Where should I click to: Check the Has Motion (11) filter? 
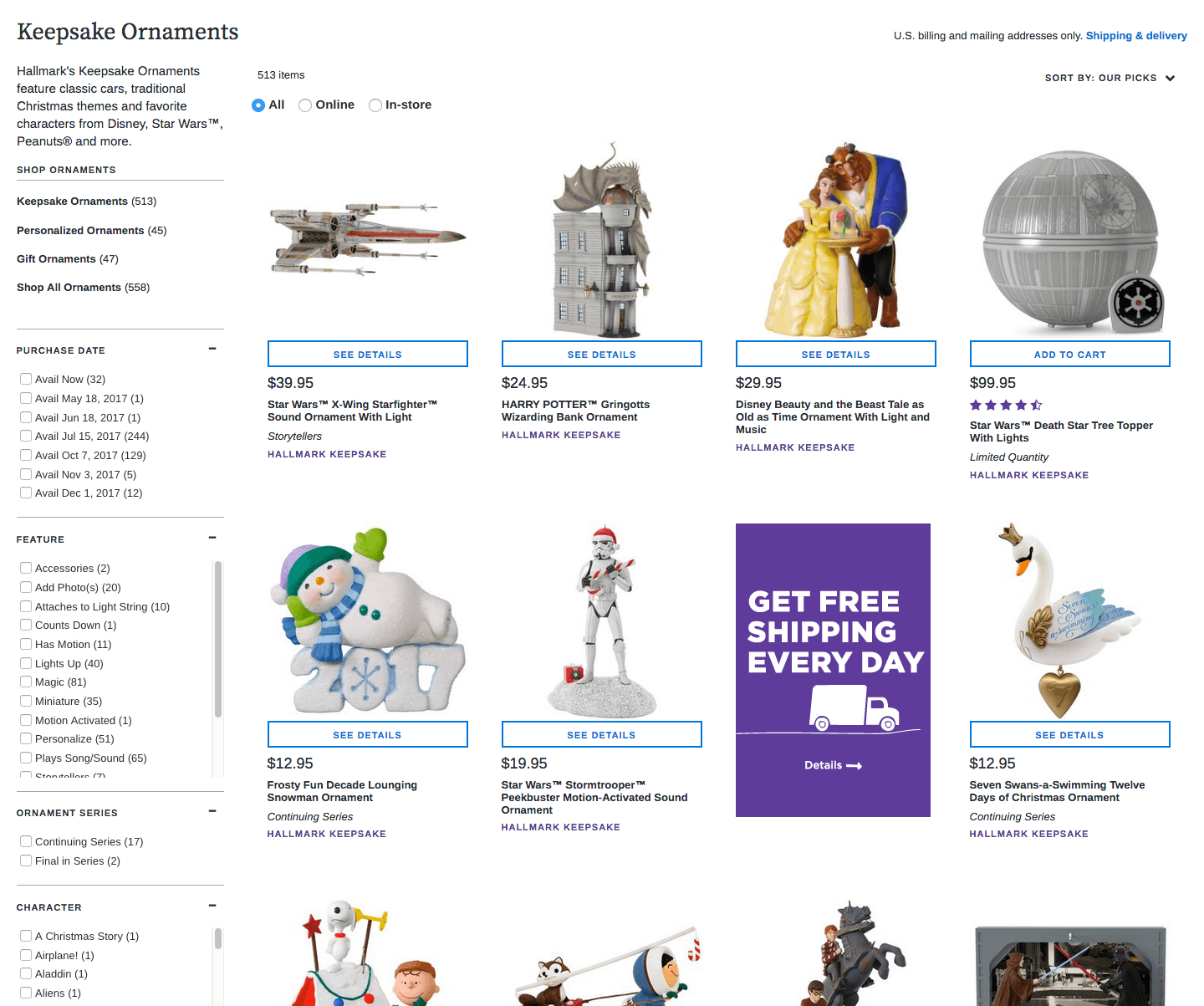point(26,644)
